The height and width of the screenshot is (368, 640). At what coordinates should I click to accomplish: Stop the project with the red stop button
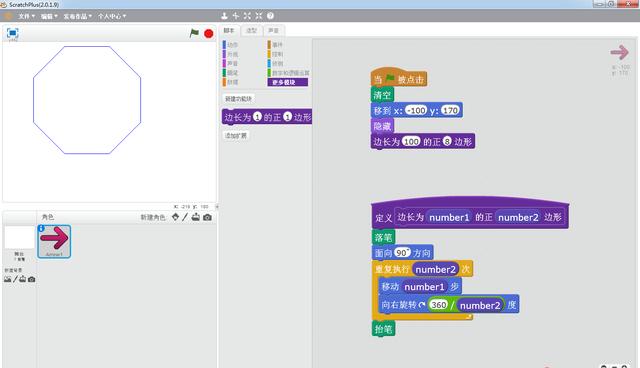click(209, 33)
